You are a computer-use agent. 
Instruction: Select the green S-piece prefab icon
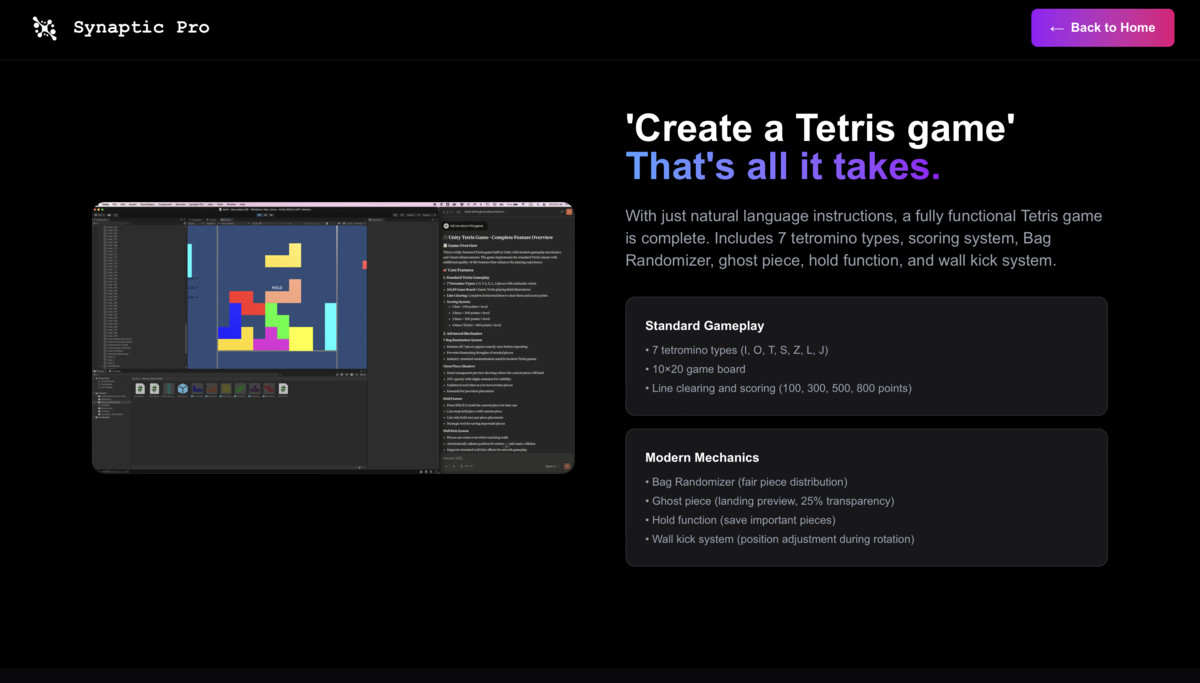(241, 388)
